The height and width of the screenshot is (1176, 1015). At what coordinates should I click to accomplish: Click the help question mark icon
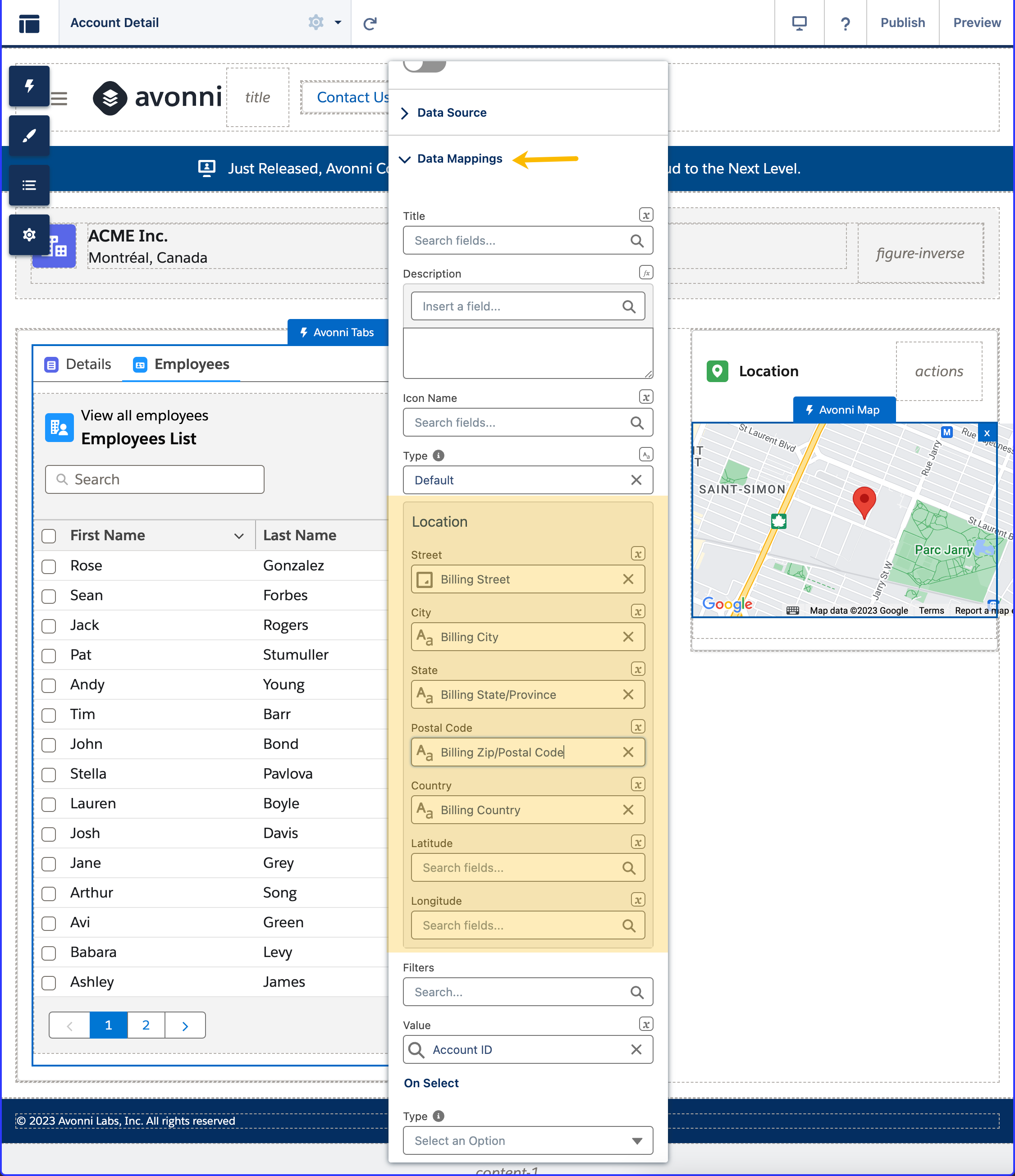click(x=845, y=23)
